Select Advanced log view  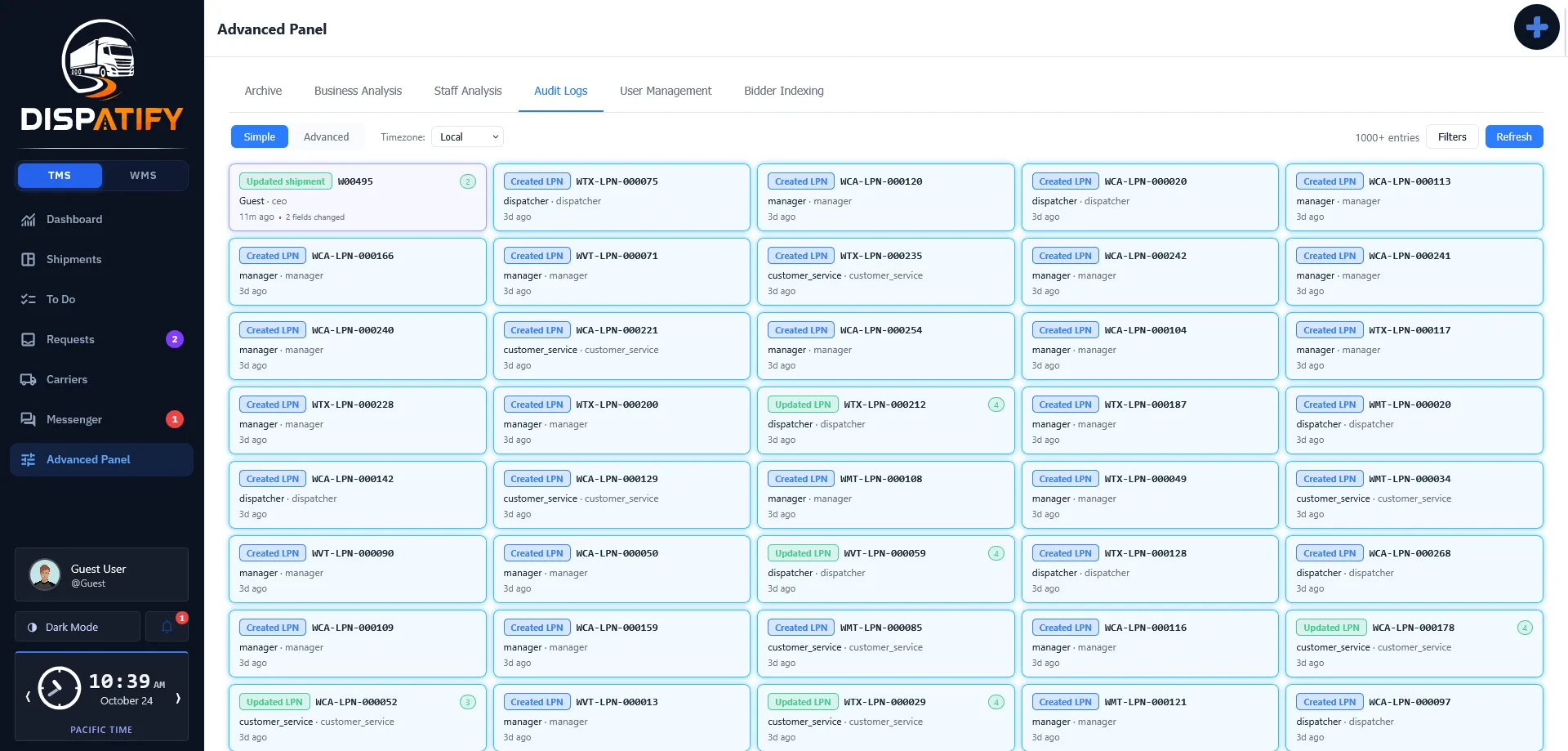(x=326, y=136)
